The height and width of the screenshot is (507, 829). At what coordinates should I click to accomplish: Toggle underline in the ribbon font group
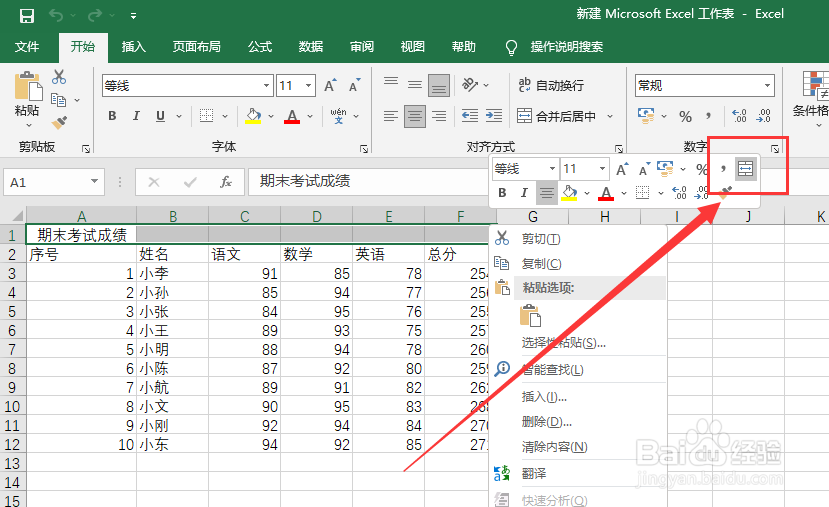[x=161, y=116]
